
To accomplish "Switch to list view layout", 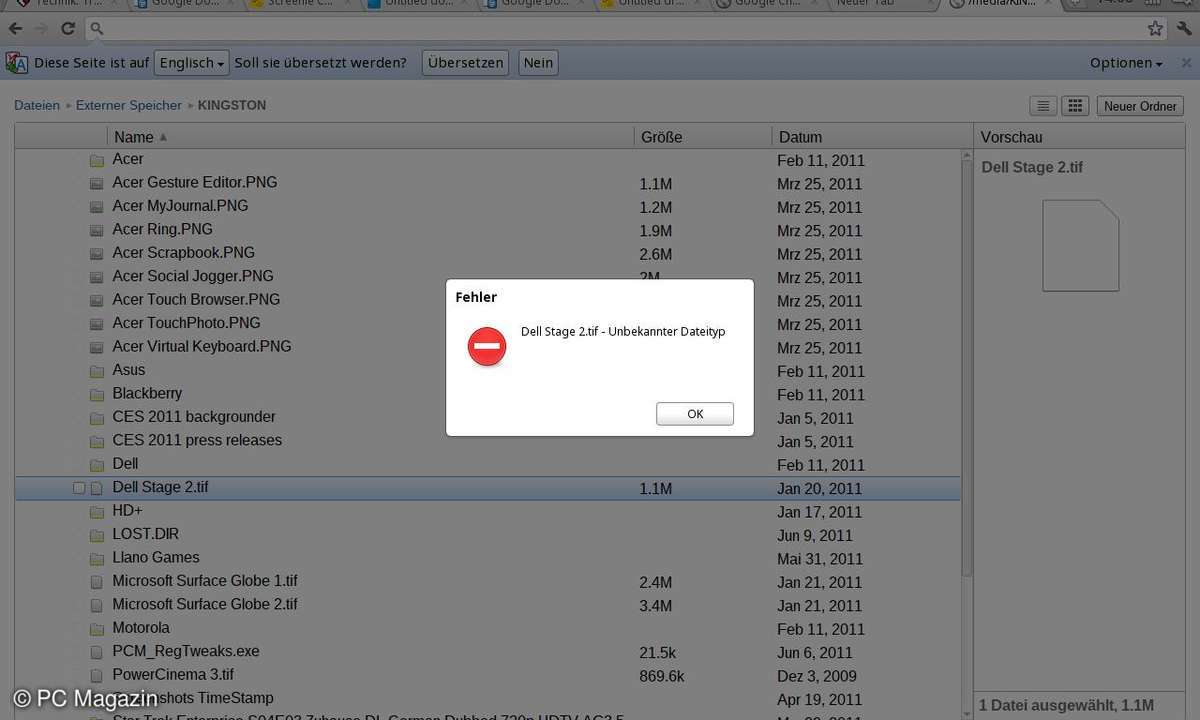I will 1043,106.
